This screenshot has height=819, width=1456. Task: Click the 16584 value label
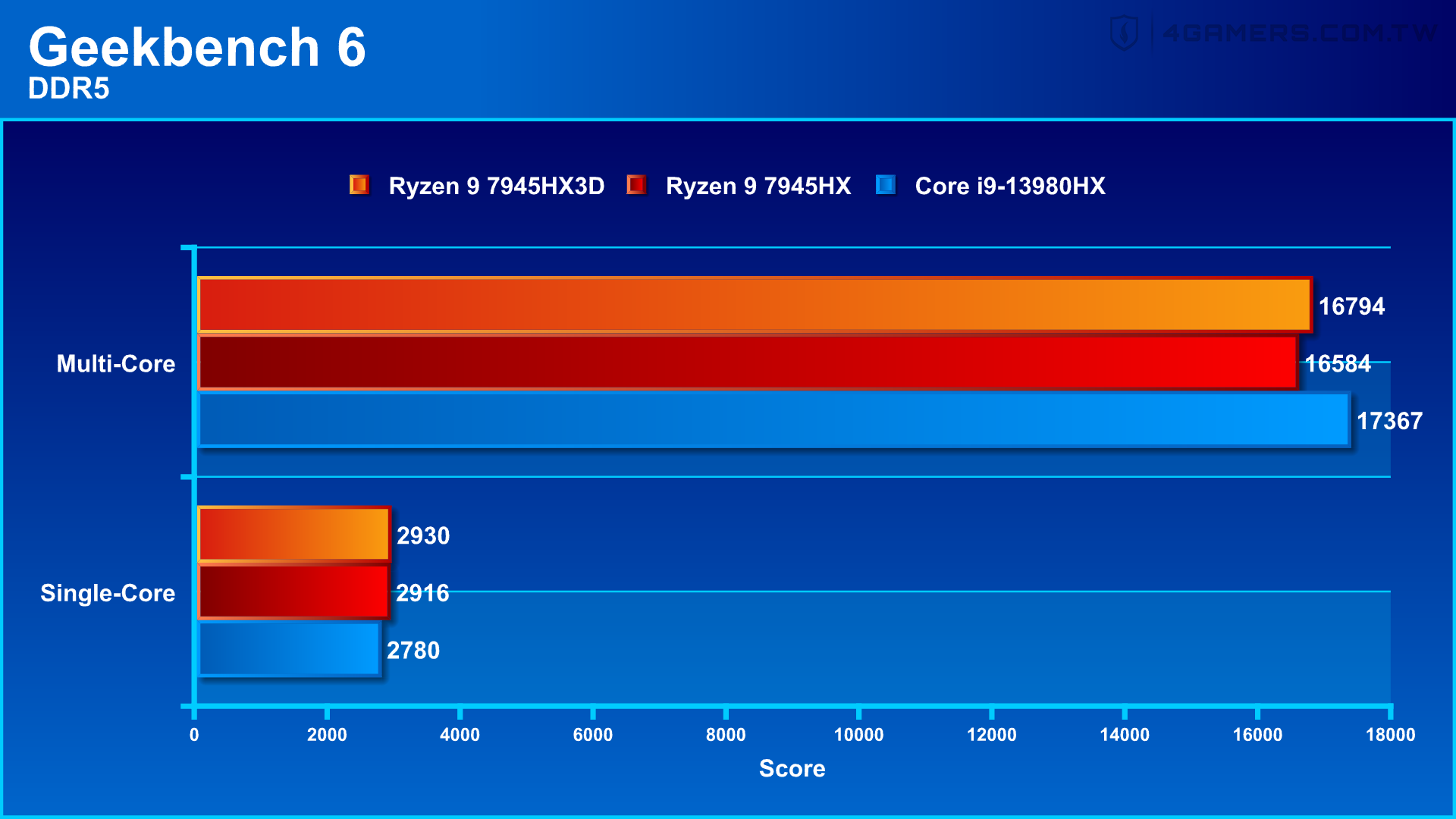1338,364
